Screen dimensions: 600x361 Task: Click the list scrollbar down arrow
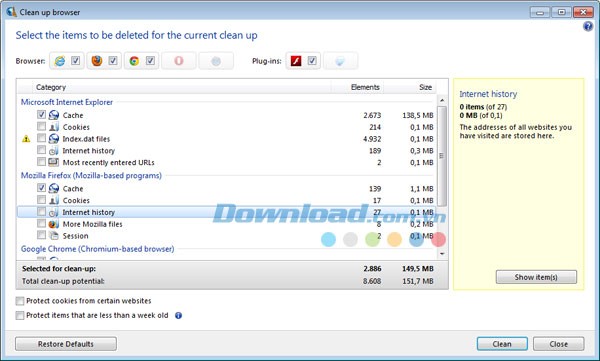[x=442, y=253]
